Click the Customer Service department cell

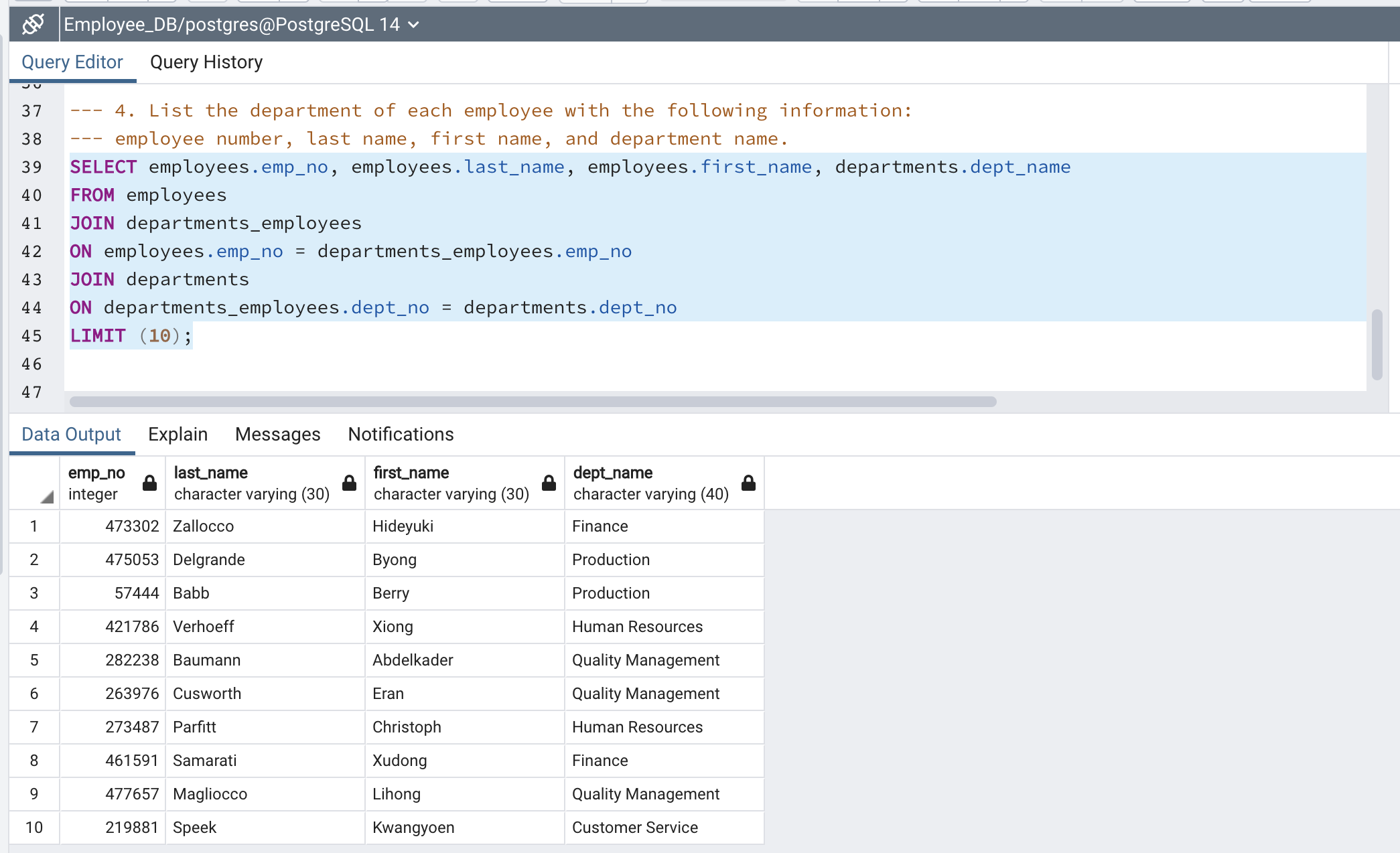(664, 828)
